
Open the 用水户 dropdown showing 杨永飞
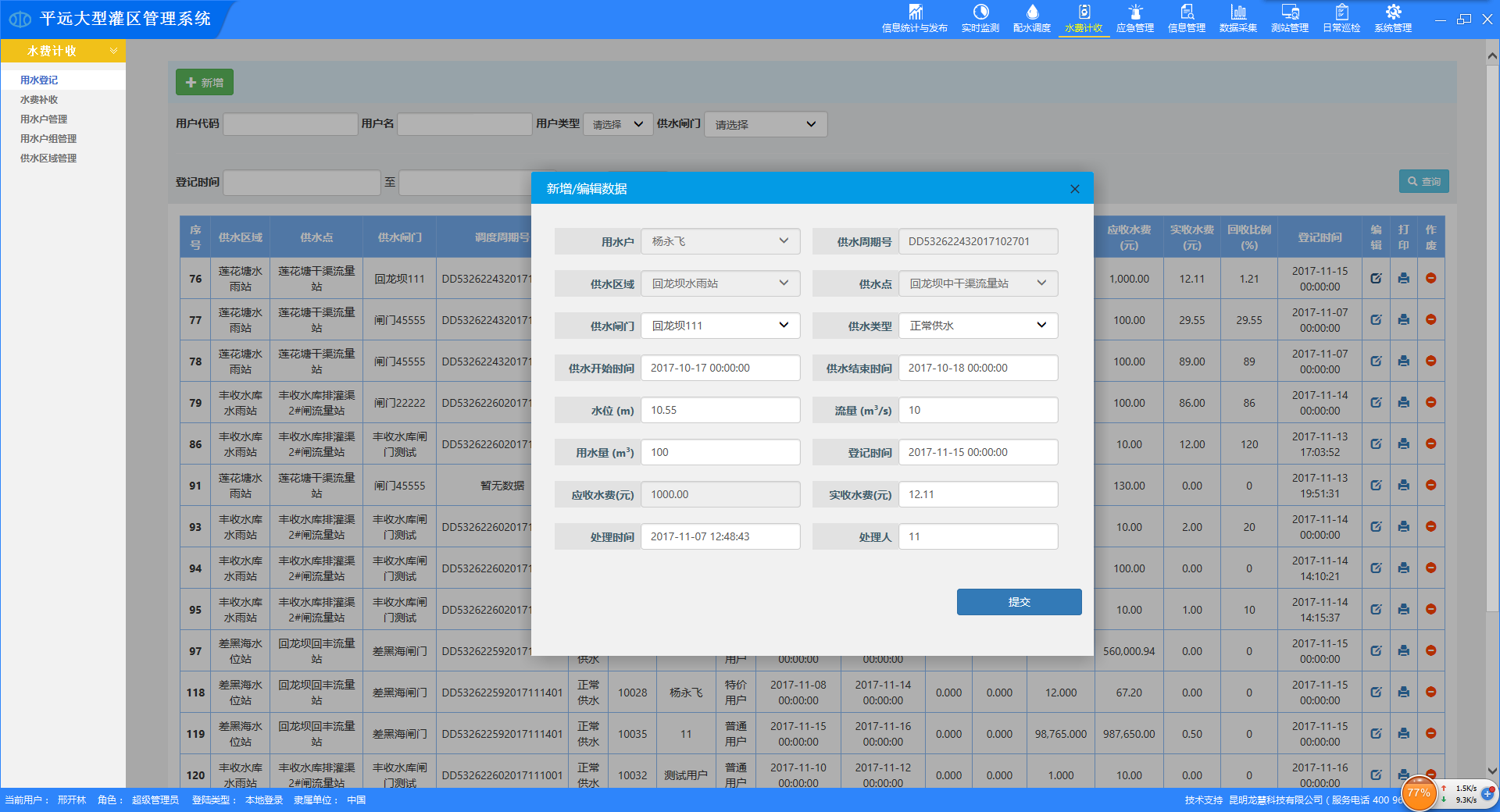720,241
